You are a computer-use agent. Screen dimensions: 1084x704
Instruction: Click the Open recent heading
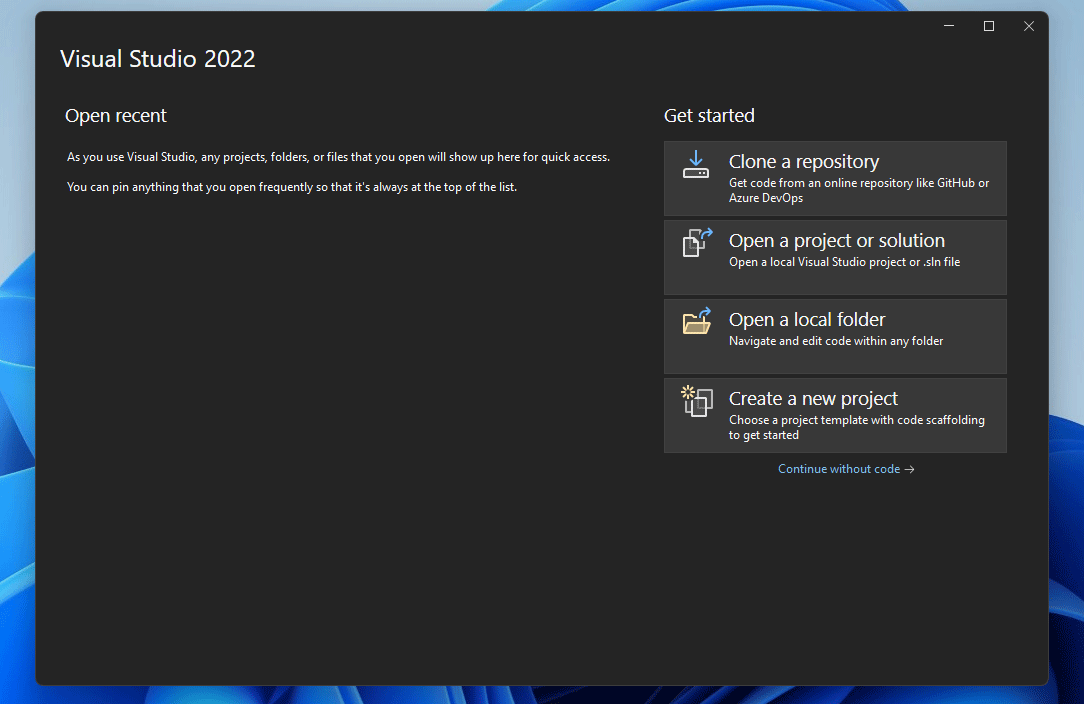(x=115, y=115)
